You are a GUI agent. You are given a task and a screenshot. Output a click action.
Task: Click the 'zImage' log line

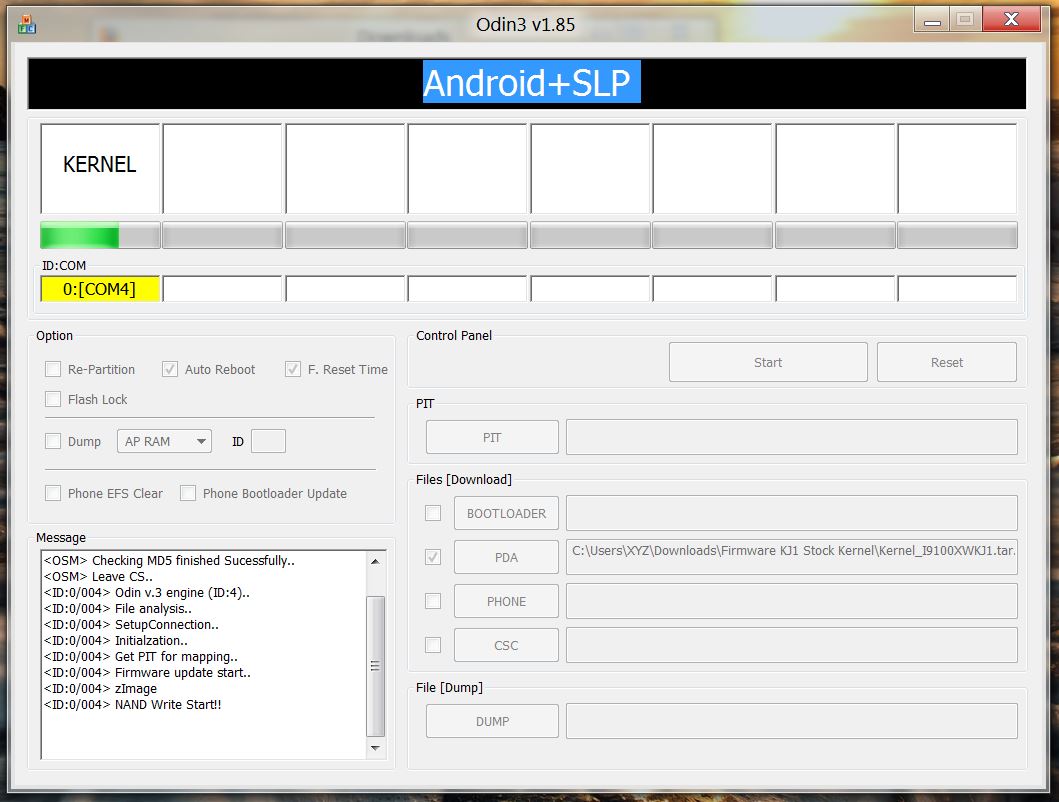(101, 688)
